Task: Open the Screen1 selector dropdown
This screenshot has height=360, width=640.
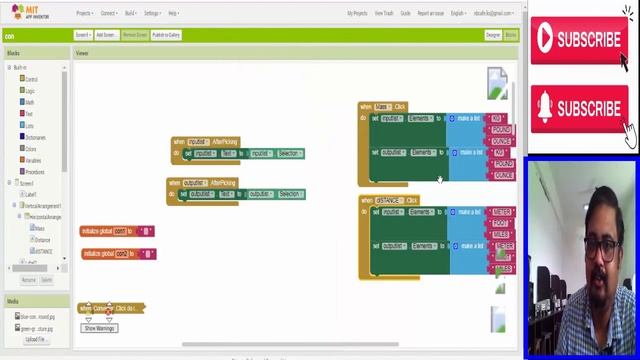Action: point(83,35)
